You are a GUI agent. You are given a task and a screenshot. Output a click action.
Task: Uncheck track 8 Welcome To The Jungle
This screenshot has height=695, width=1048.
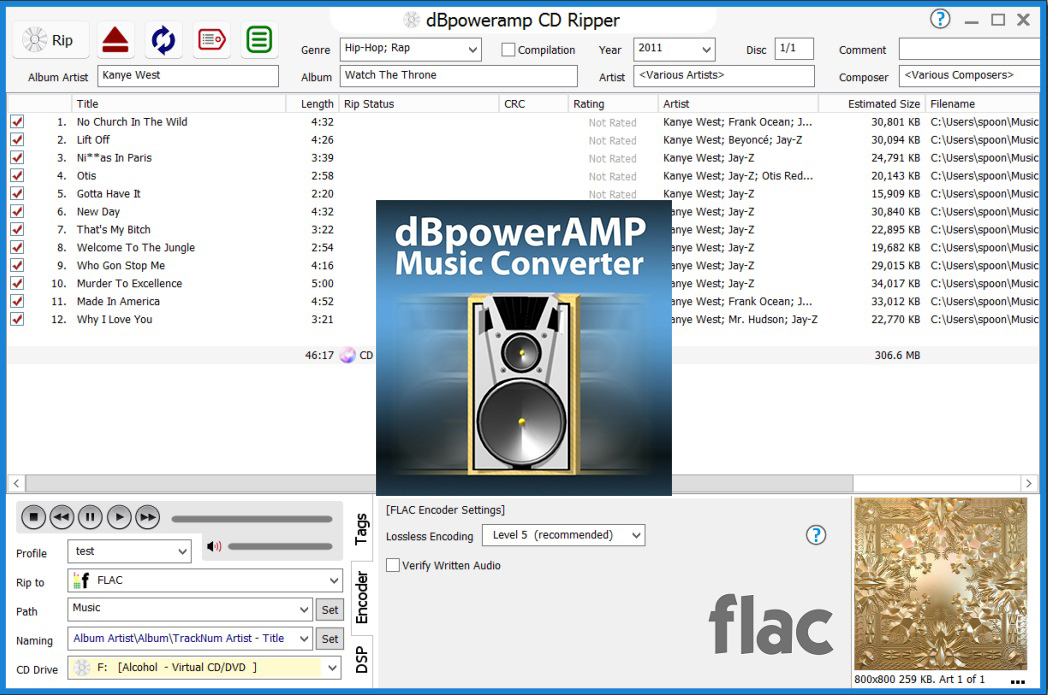17,247
